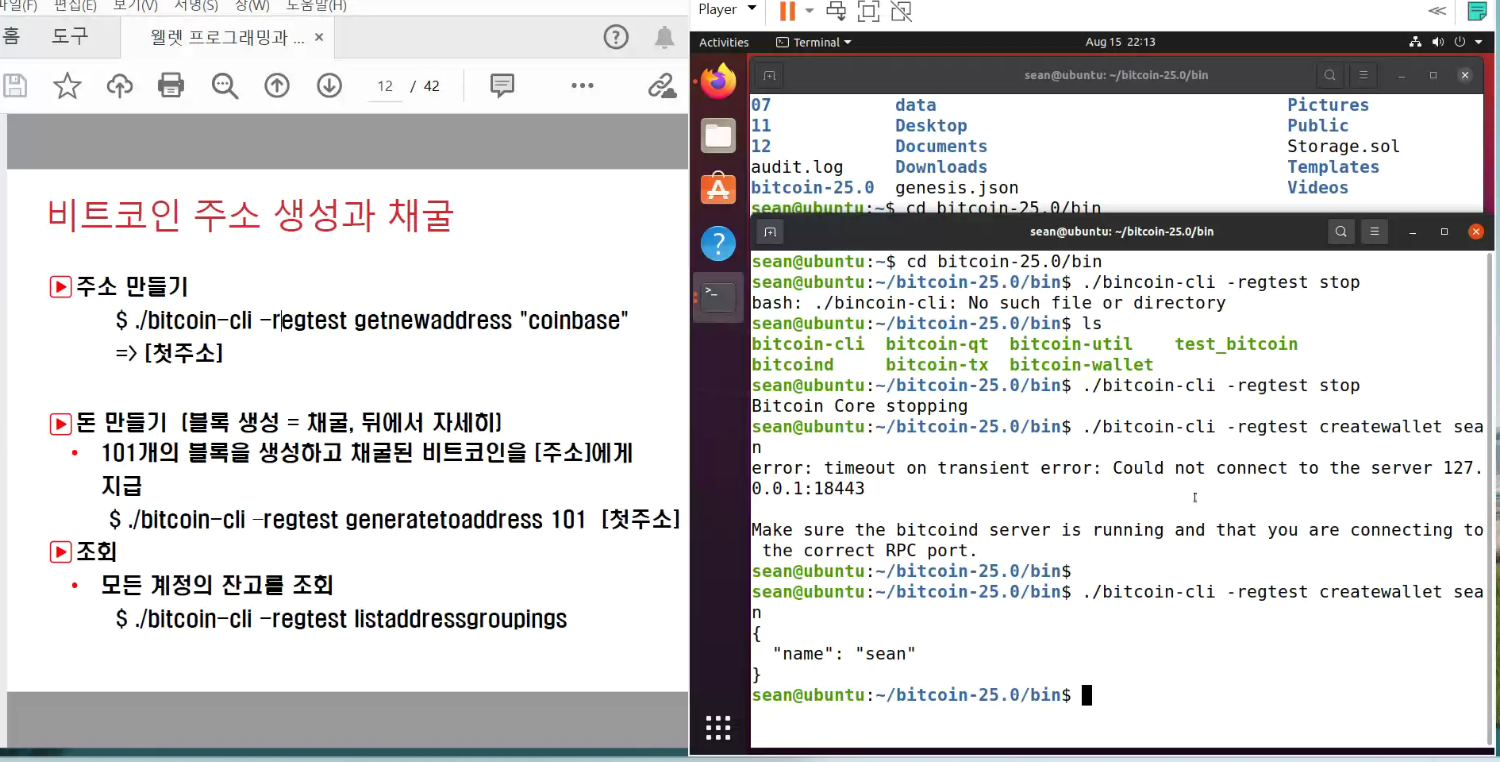Viewport: 1500px width, 762px height.
Task: Click 'test_bitcoin' in the ls output
Action: tap(1236, 344)
